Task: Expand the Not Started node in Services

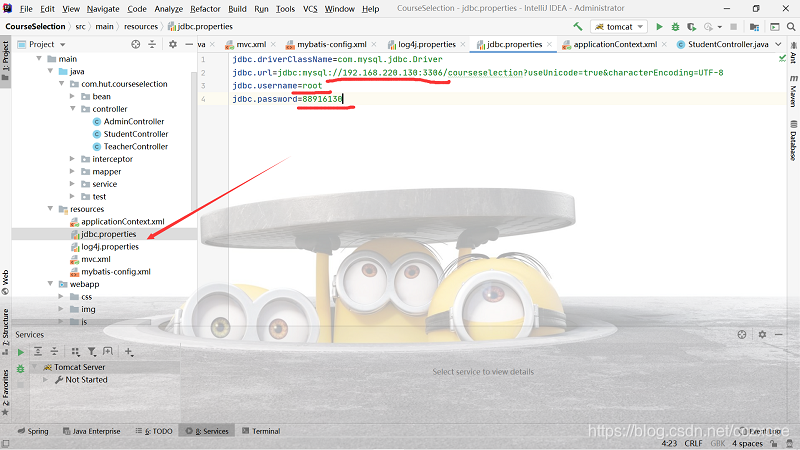Action: tap(45, 380)
